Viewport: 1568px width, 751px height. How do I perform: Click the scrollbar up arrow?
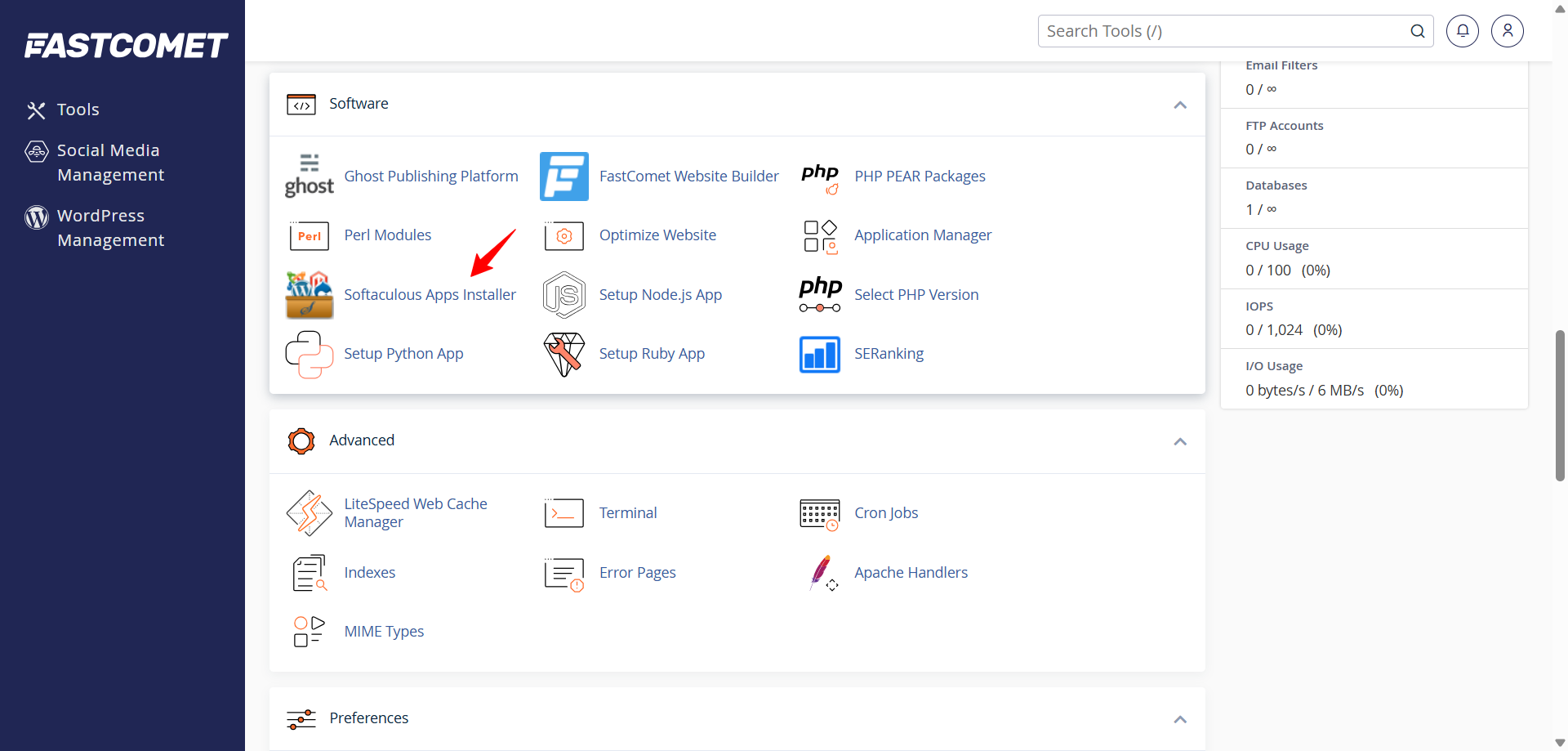(x=1560, y=8)
